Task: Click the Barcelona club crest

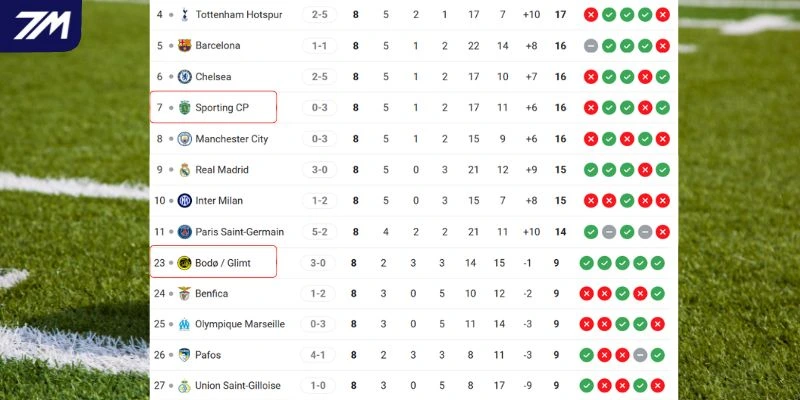Action: (184, 46)
